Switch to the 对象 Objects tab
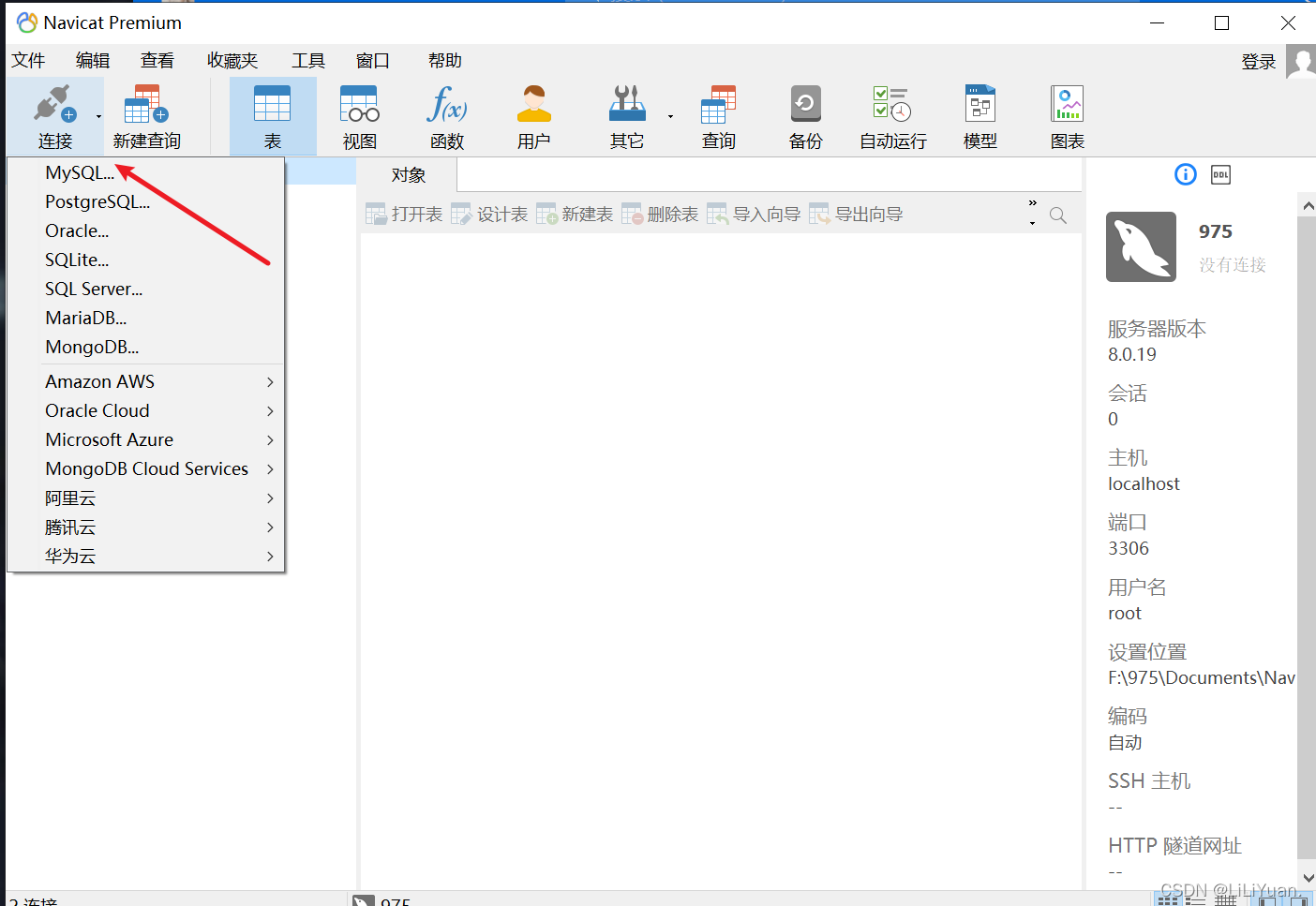 409,175
